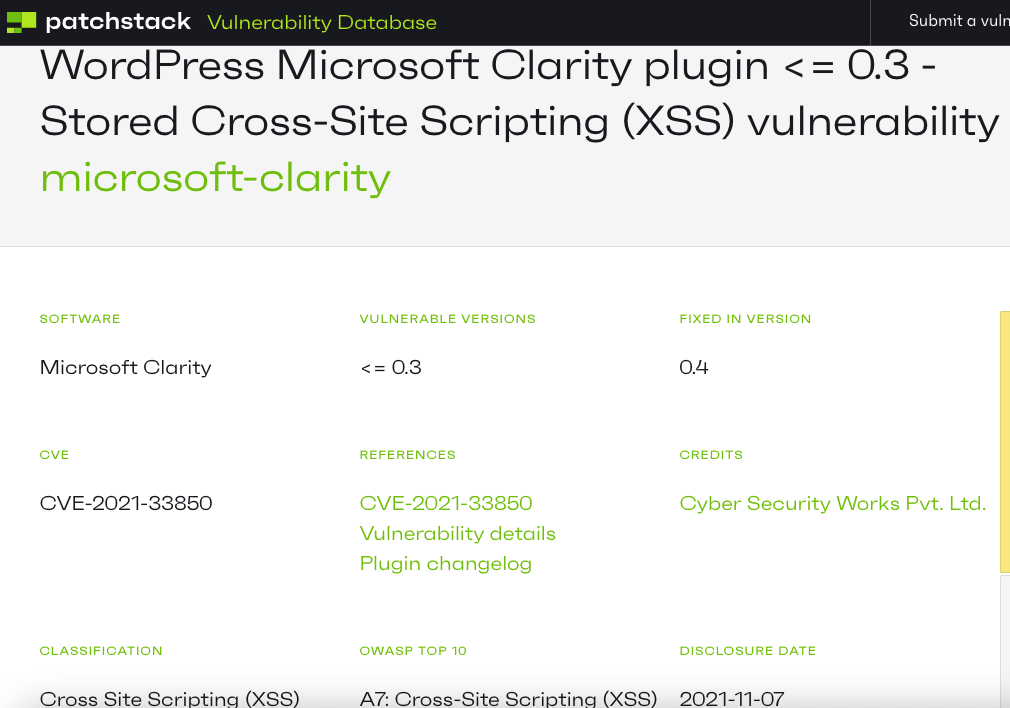Viewport: 1010px width, 708px height.
Task: Click the CREDITS section label
Action: (x=711, y=455)
